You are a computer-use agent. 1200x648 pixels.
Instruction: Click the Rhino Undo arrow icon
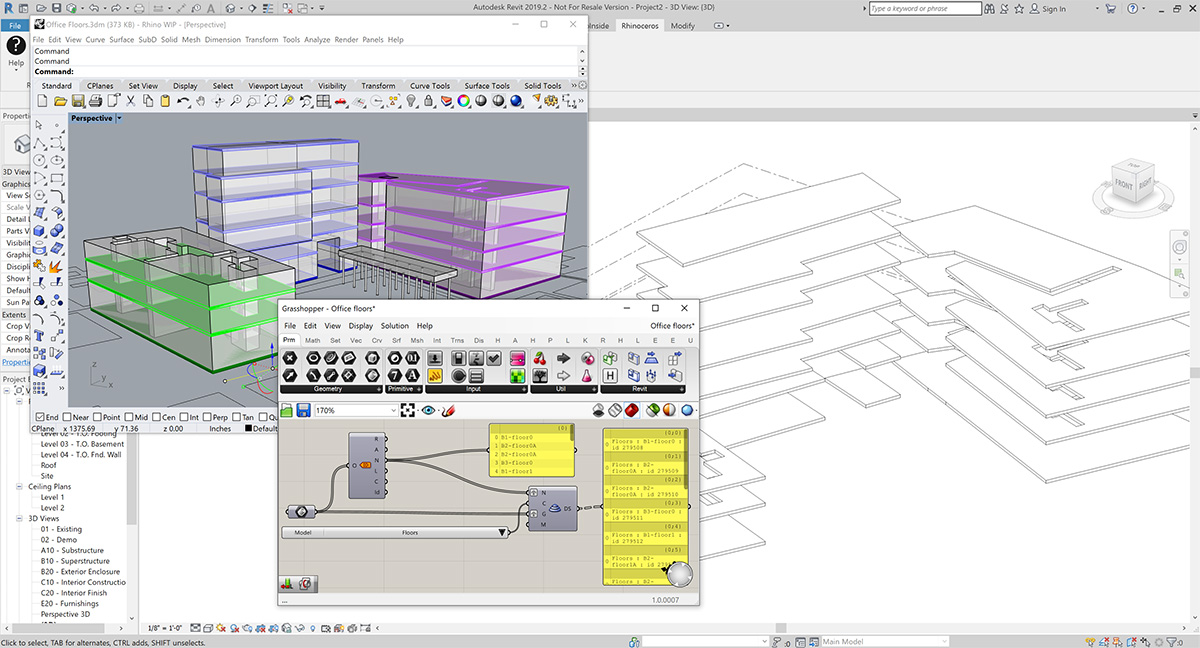[182, 99]
